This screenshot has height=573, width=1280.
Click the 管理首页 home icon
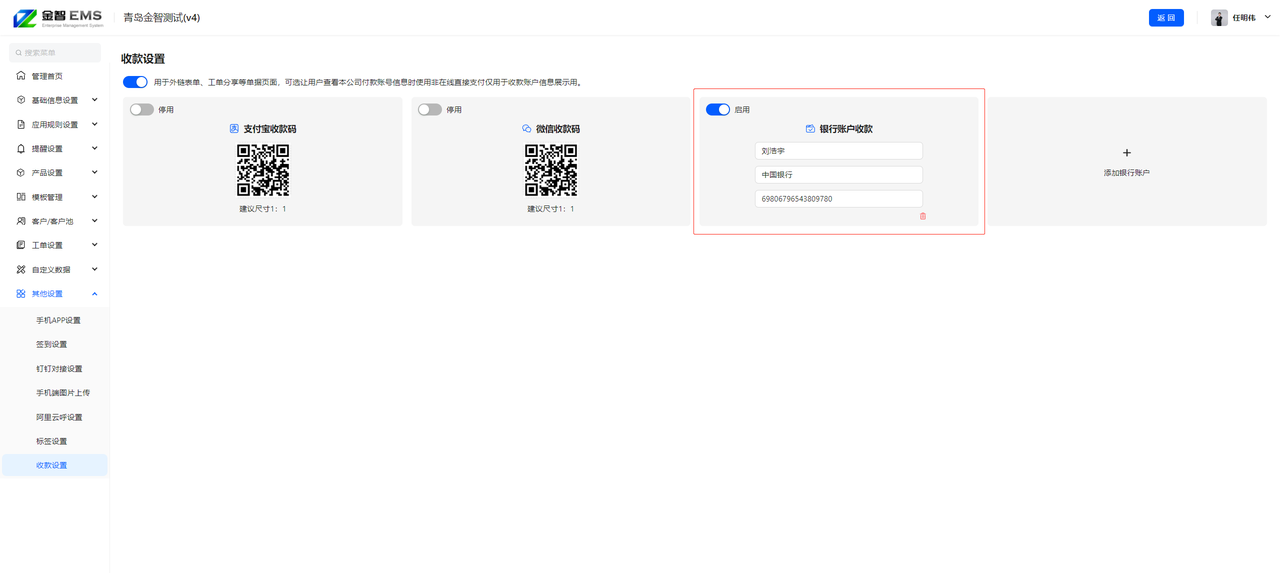21,76
